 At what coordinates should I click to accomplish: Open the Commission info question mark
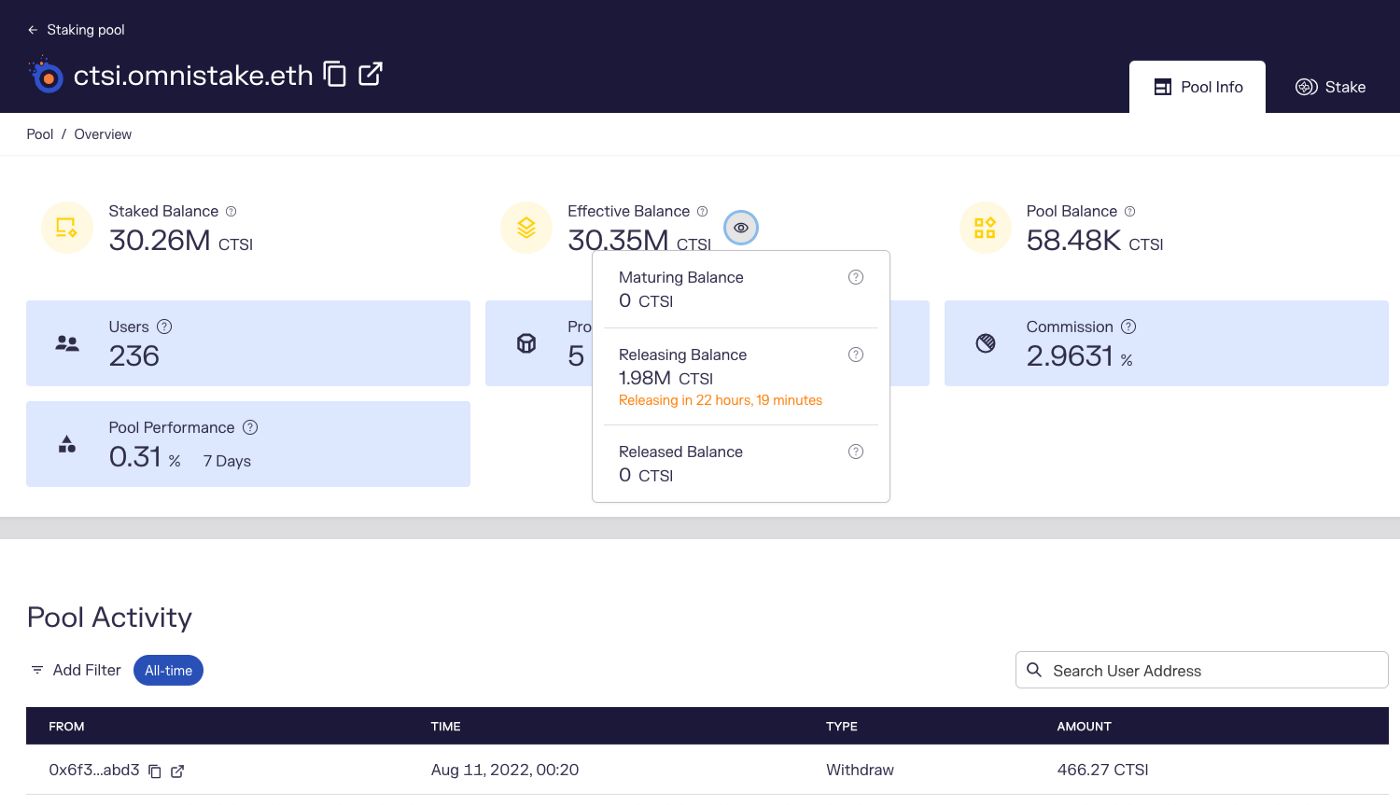click(x=1128, y=327)
